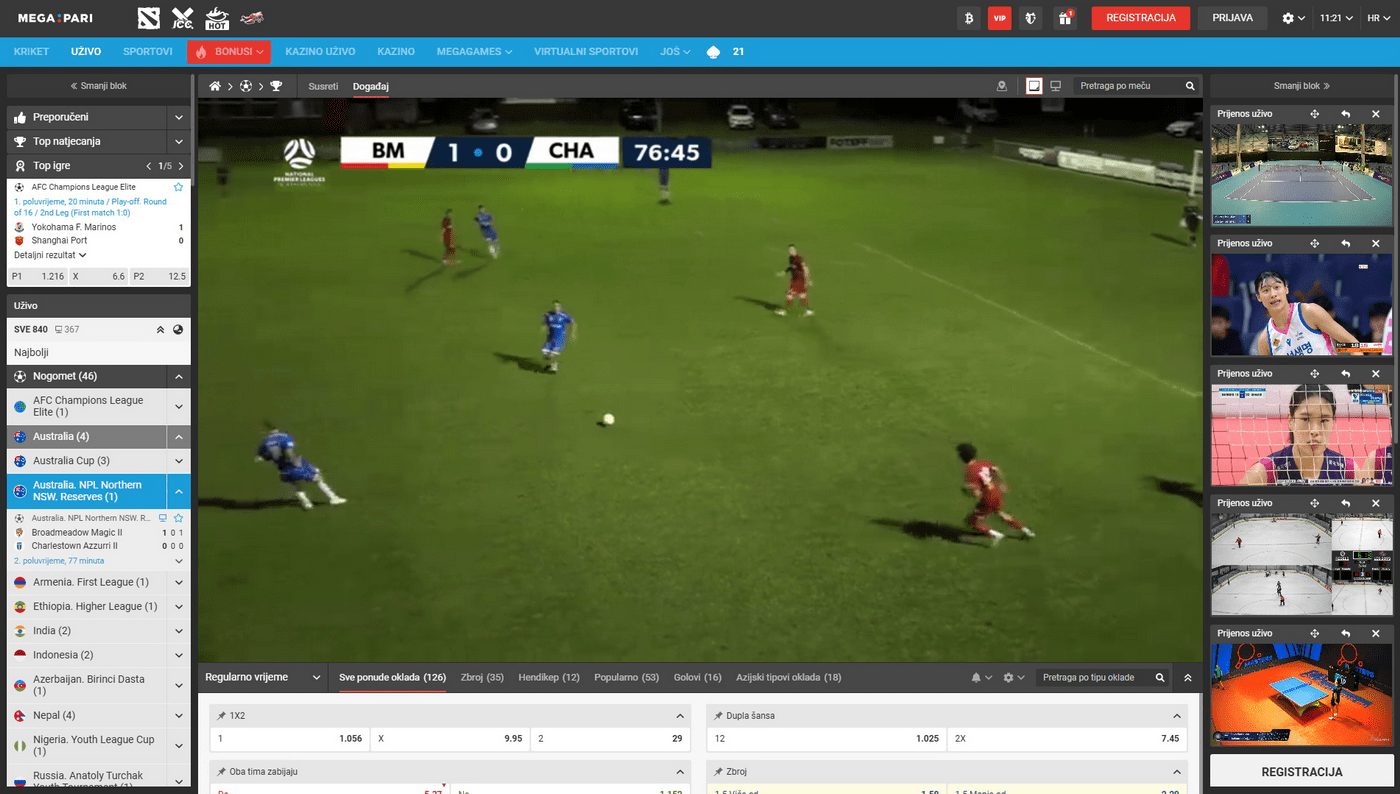Click the Pretraga po meču search field
Screen dimensions: 1400x794
coord(1128,86)
